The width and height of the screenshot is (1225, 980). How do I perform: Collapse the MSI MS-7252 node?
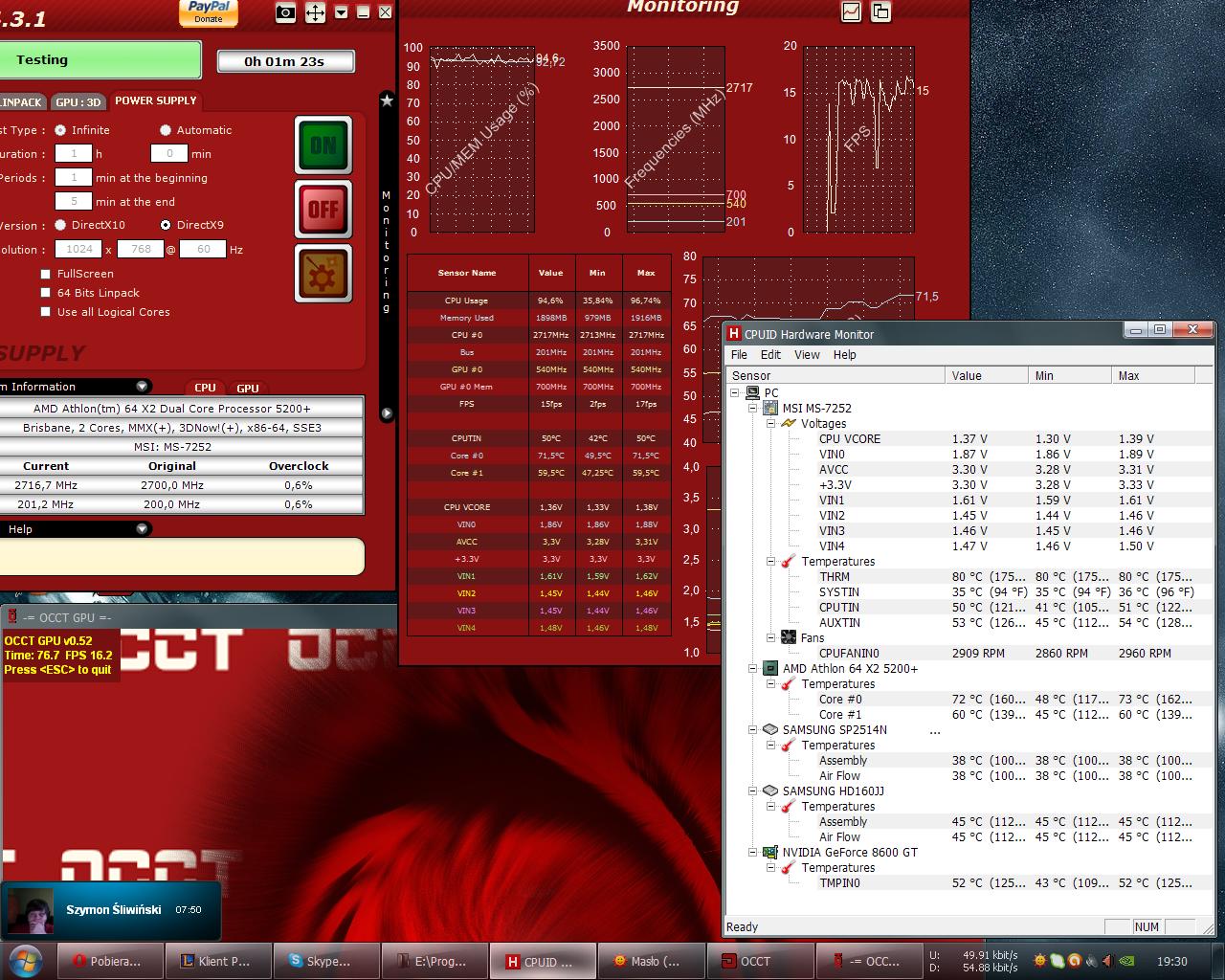point(753,408)
